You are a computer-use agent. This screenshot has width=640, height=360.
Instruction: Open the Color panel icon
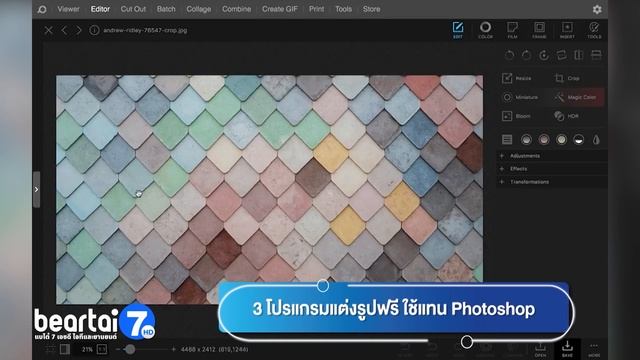[485, 30]
